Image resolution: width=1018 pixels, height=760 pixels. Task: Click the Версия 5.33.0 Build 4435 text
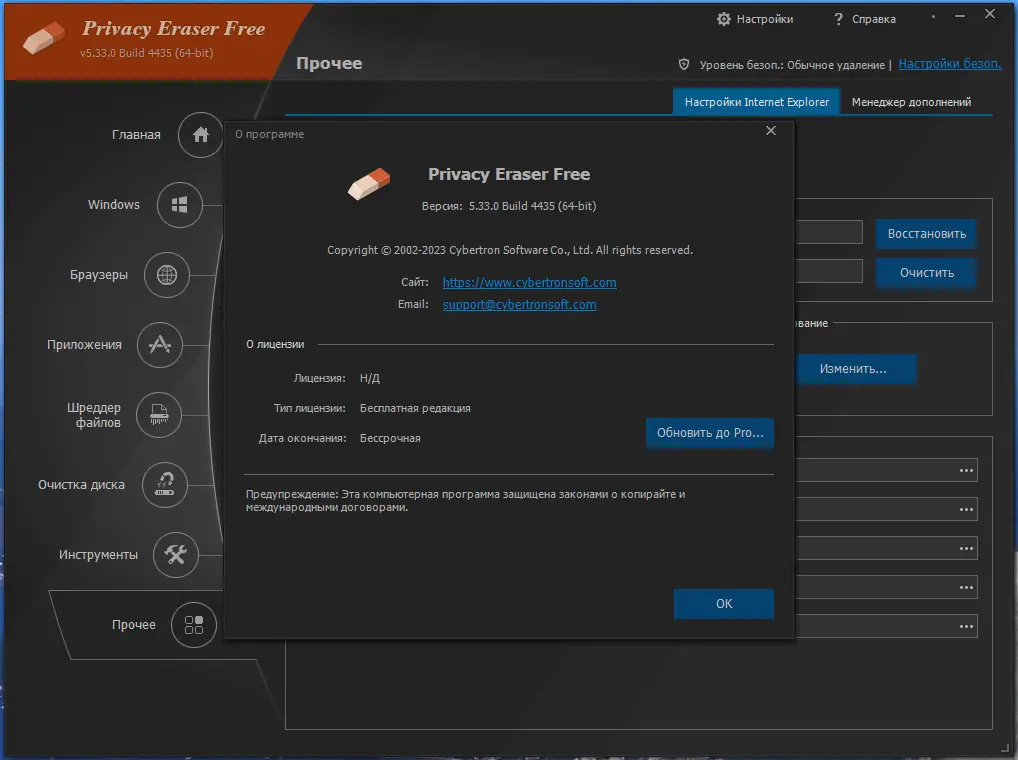[x=509, y=206]
